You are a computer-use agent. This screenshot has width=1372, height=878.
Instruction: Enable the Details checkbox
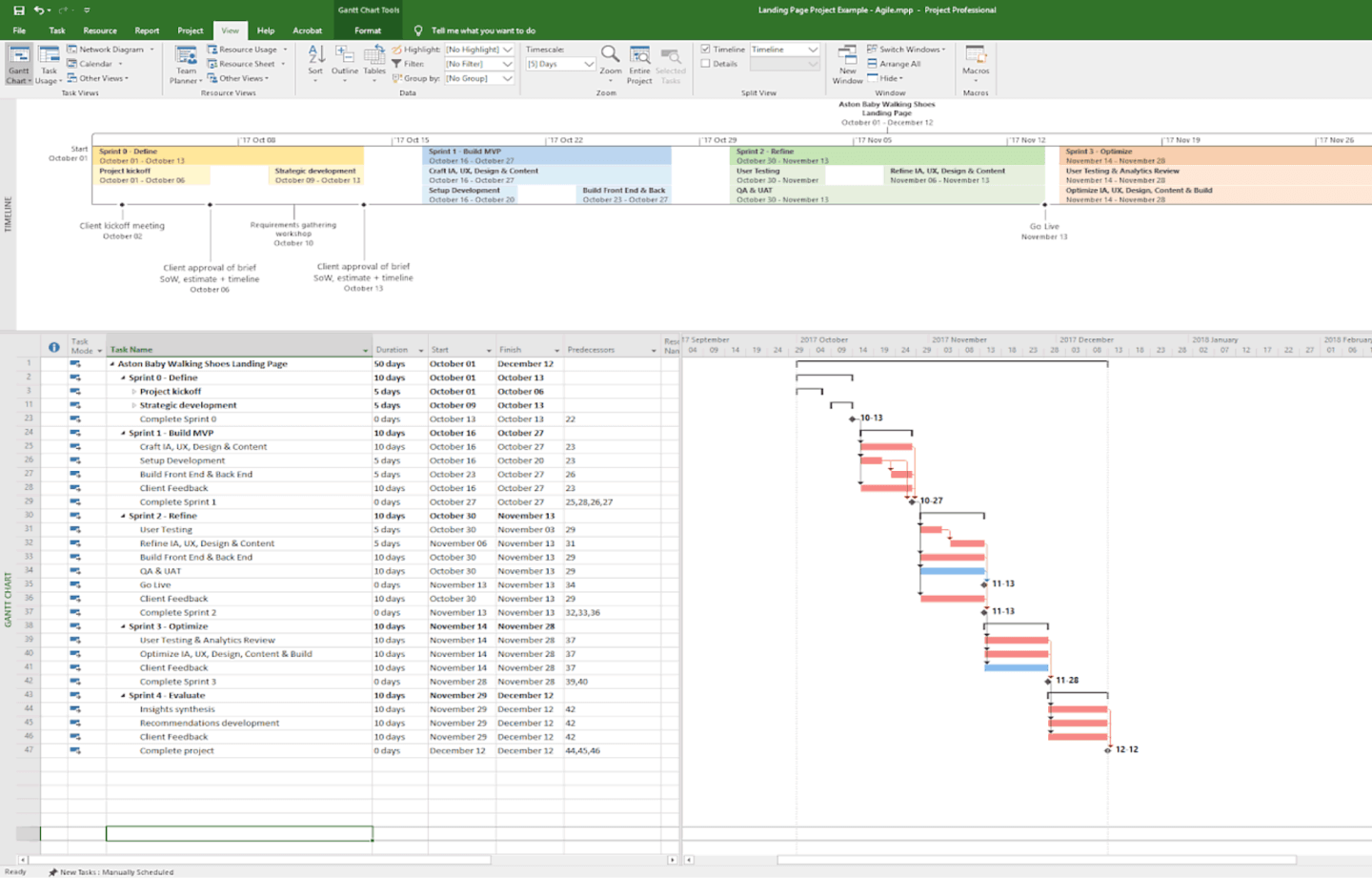(705, 64)
